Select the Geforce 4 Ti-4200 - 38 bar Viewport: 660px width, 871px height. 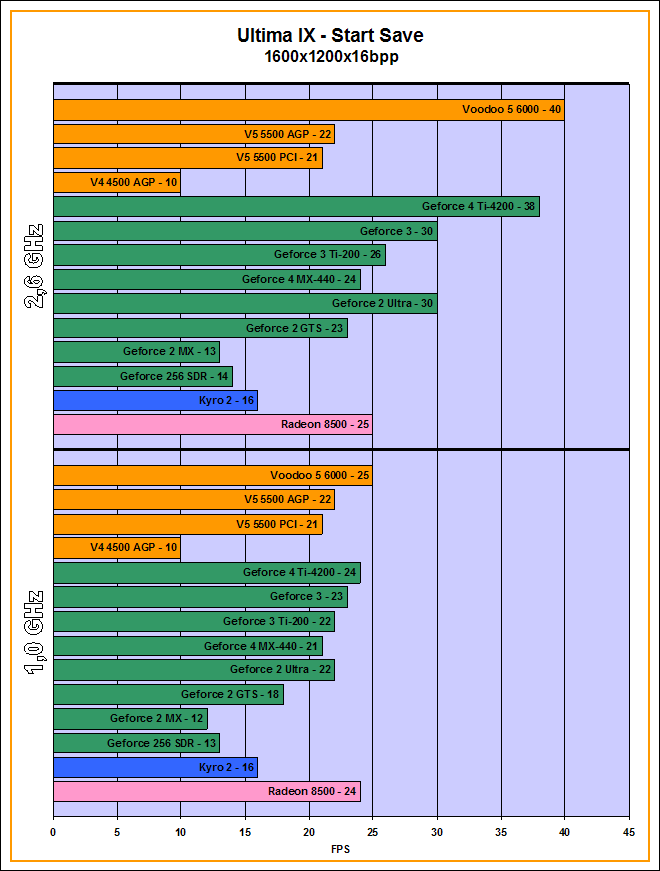(x=296, y=207)
